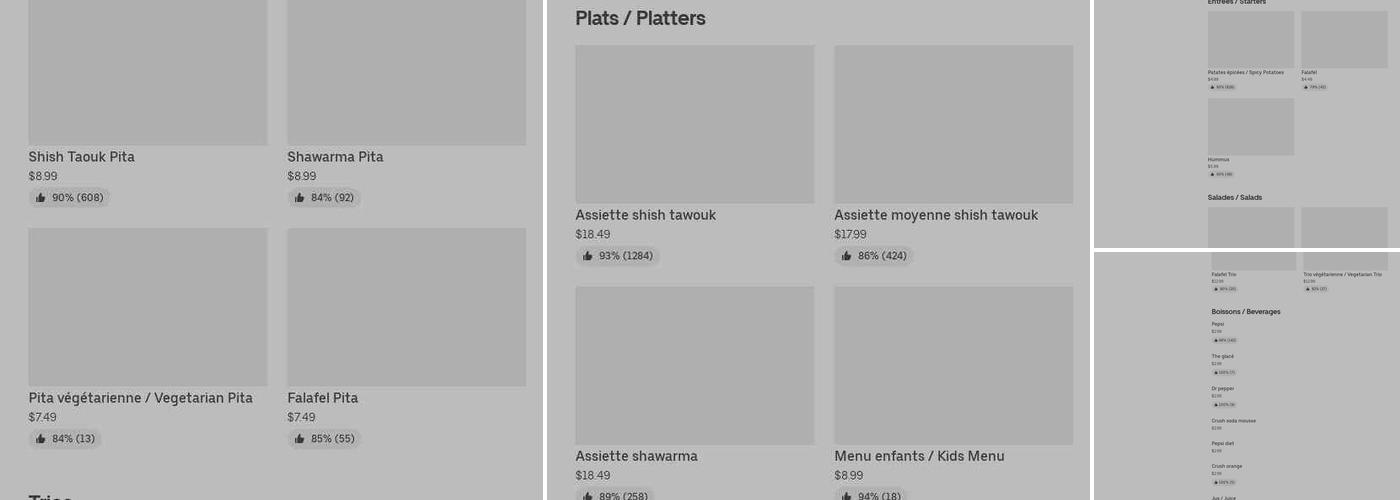Screen dimensions: 1400x500
Task: Click the Assiette shish tawouk title
Action: coord(645,215)
